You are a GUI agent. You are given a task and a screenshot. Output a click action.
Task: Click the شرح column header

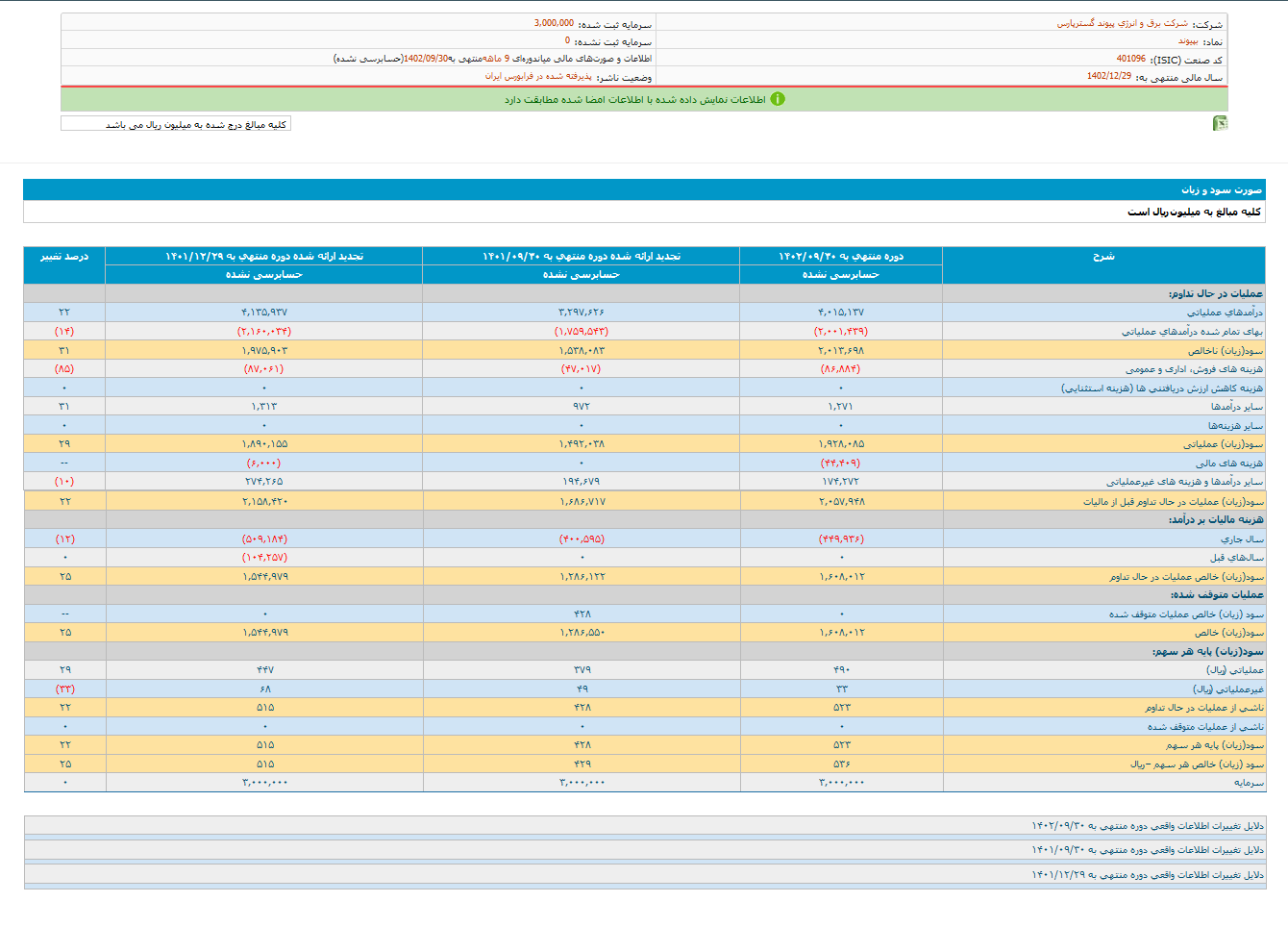[x=1103, y=257]
